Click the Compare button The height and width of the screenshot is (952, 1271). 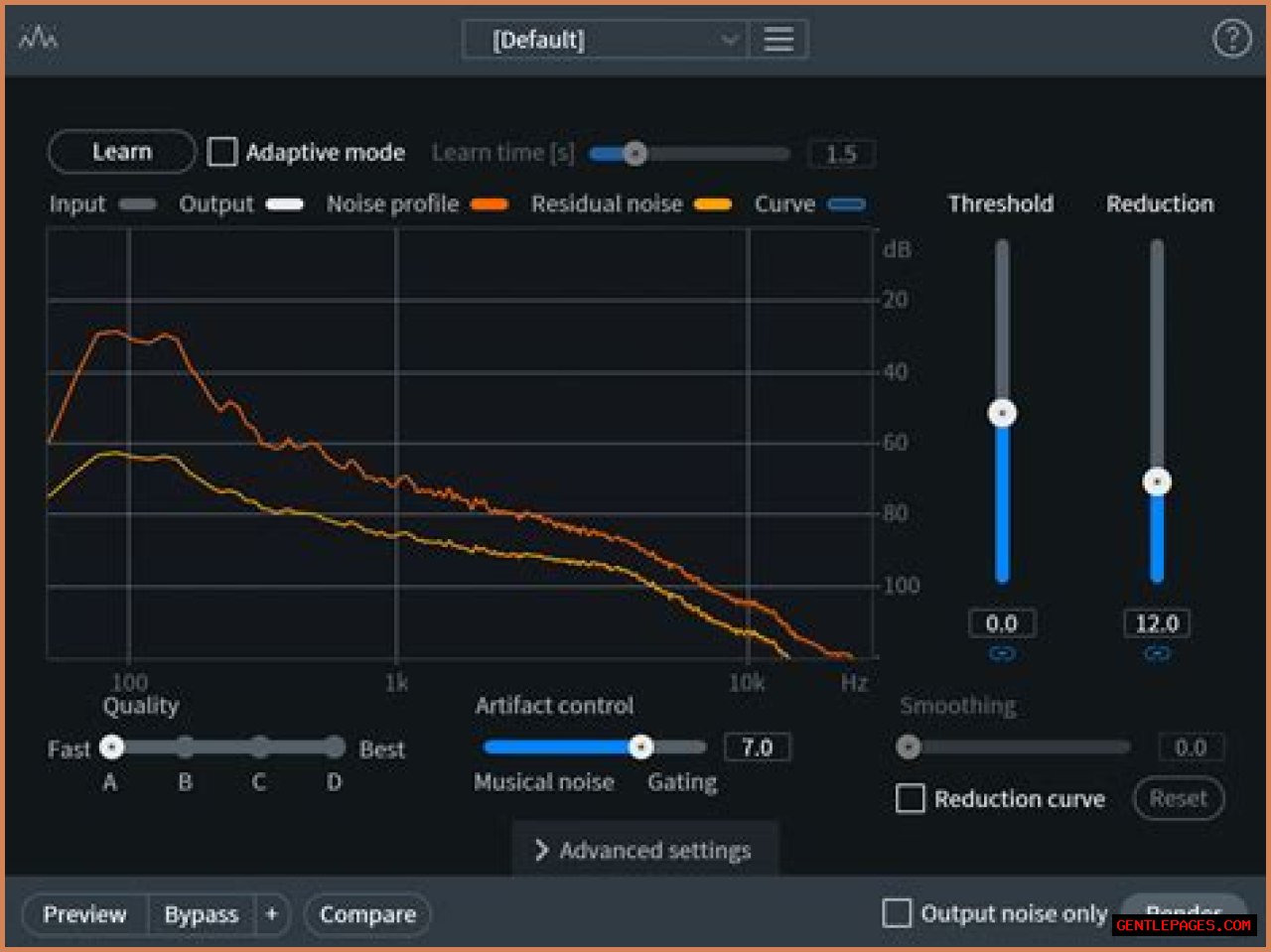coord(367,914)
